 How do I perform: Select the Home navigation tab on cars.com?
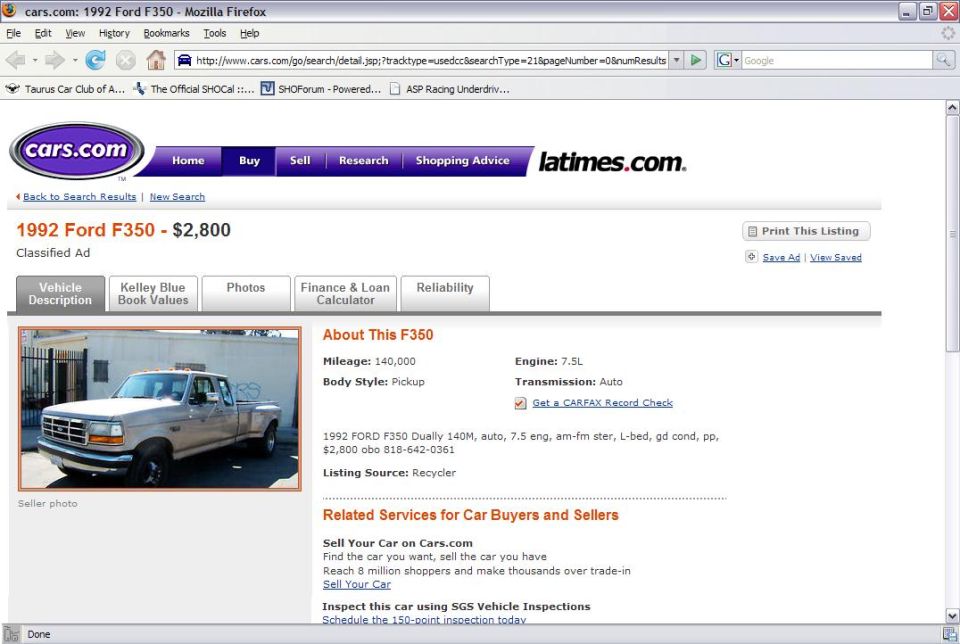[x=188, y=160]
